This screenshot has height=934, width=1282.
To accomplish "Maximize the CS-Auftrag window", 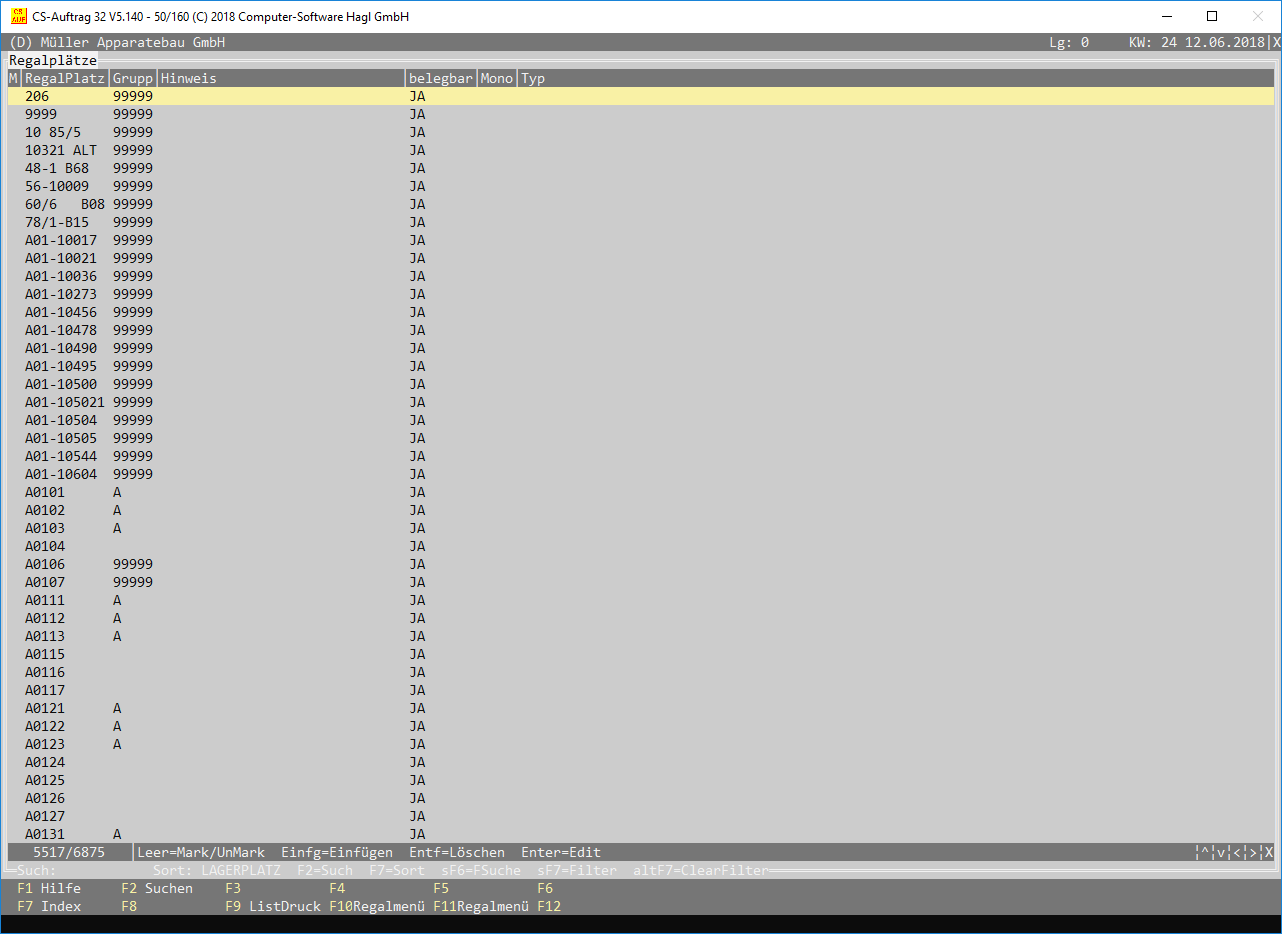I will (x=1212, y=16).
